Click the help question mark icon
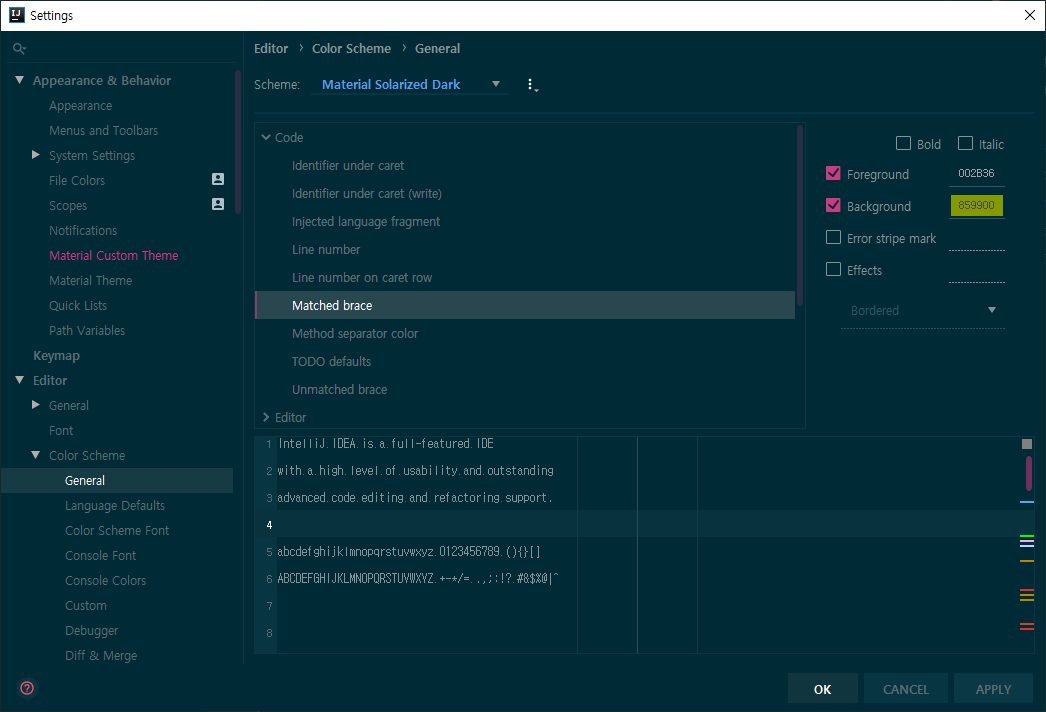Screen dimensions: 1046x712 tap(27, 688)
